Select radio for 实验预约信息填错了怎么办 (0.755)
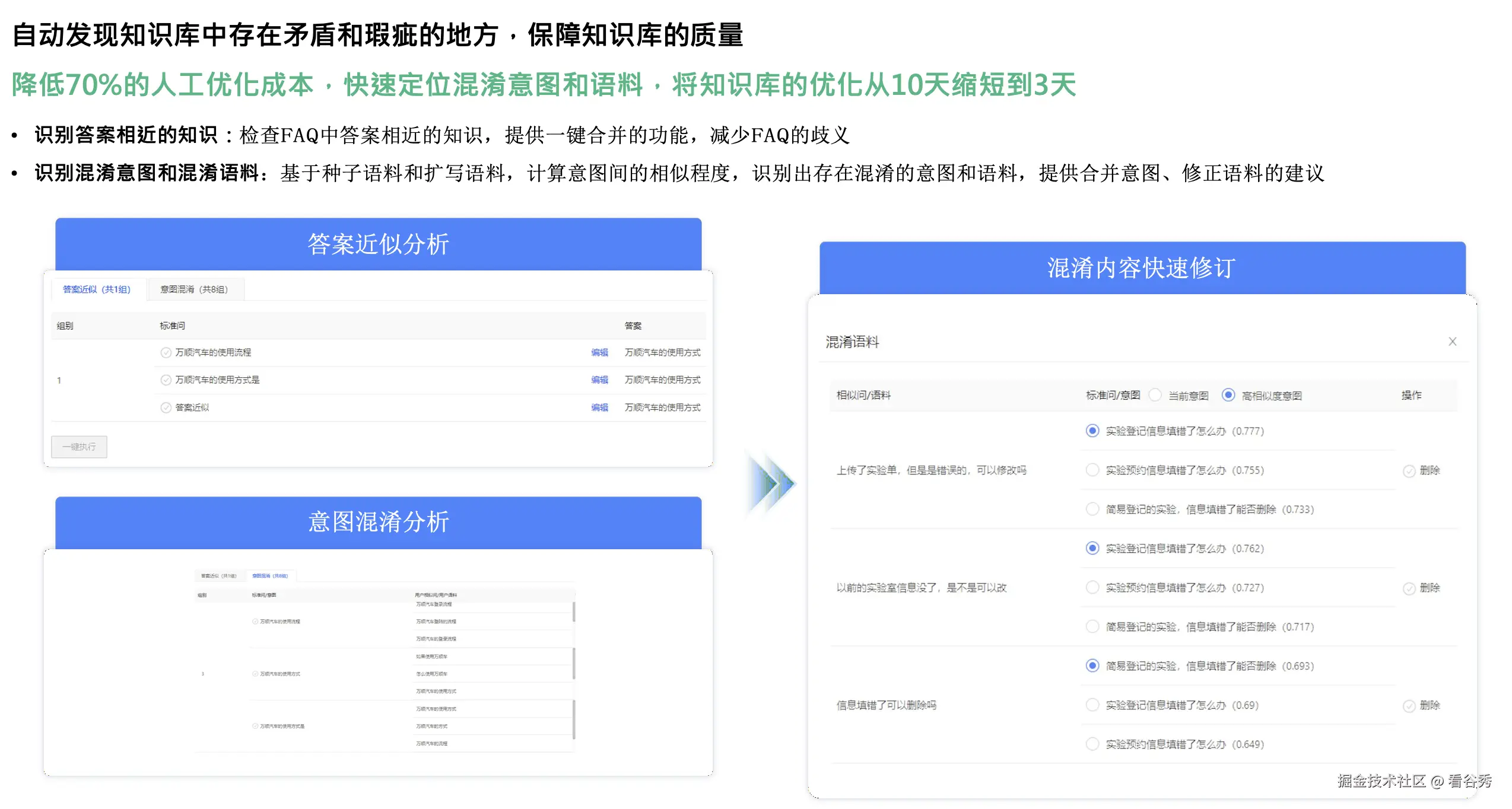Viewport: 1512px width, 809px height. tap(1092, 470)
